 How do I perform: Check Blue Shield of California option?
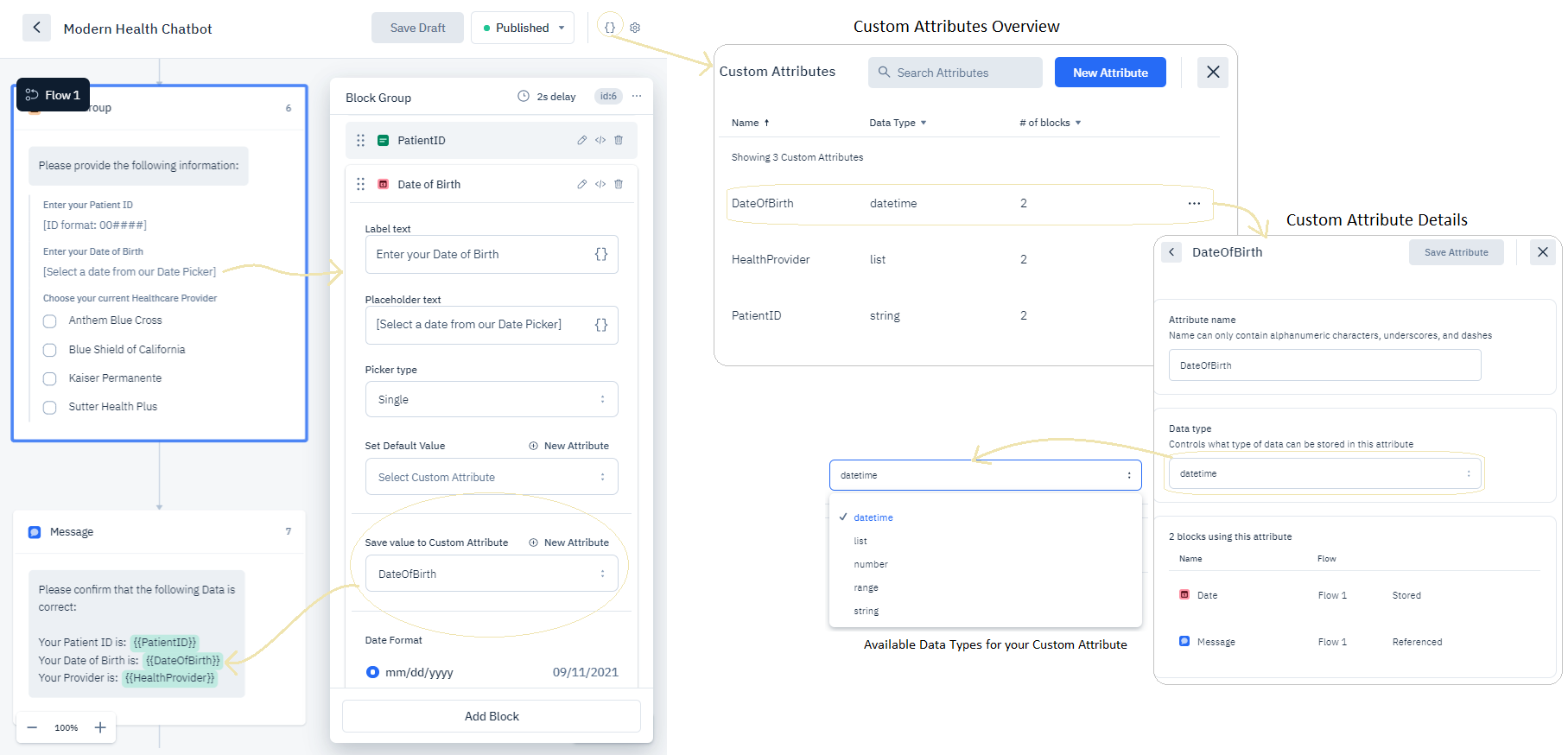coord(50,350)
